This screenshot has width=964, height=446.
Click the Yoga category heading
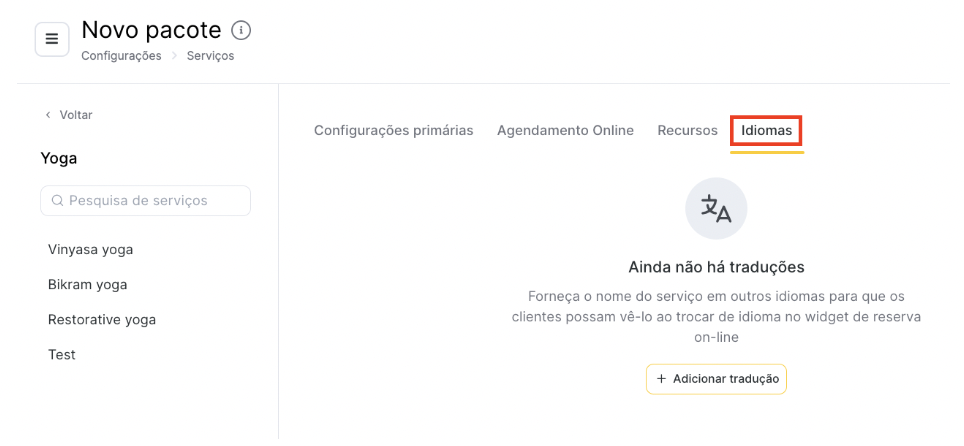click(59, 159)
